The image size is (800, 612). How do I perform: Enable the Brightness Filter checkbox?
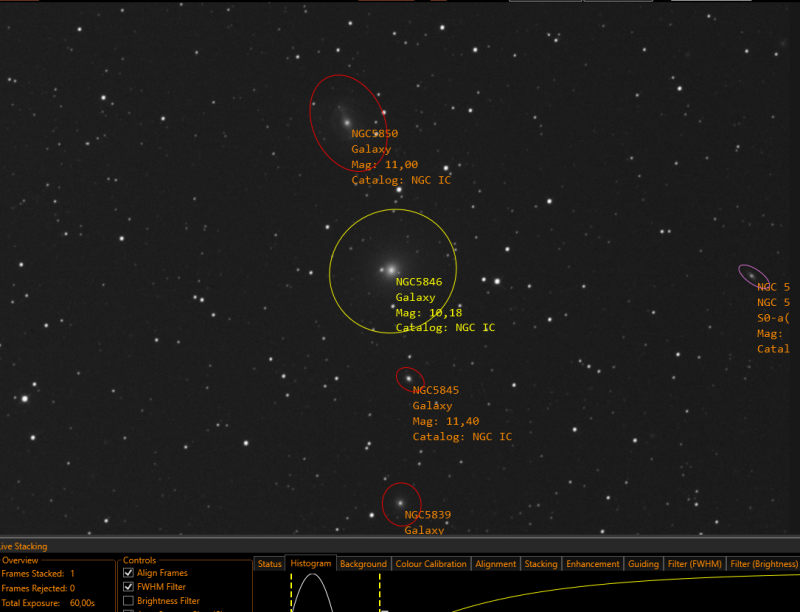click(x=129, y=600)
